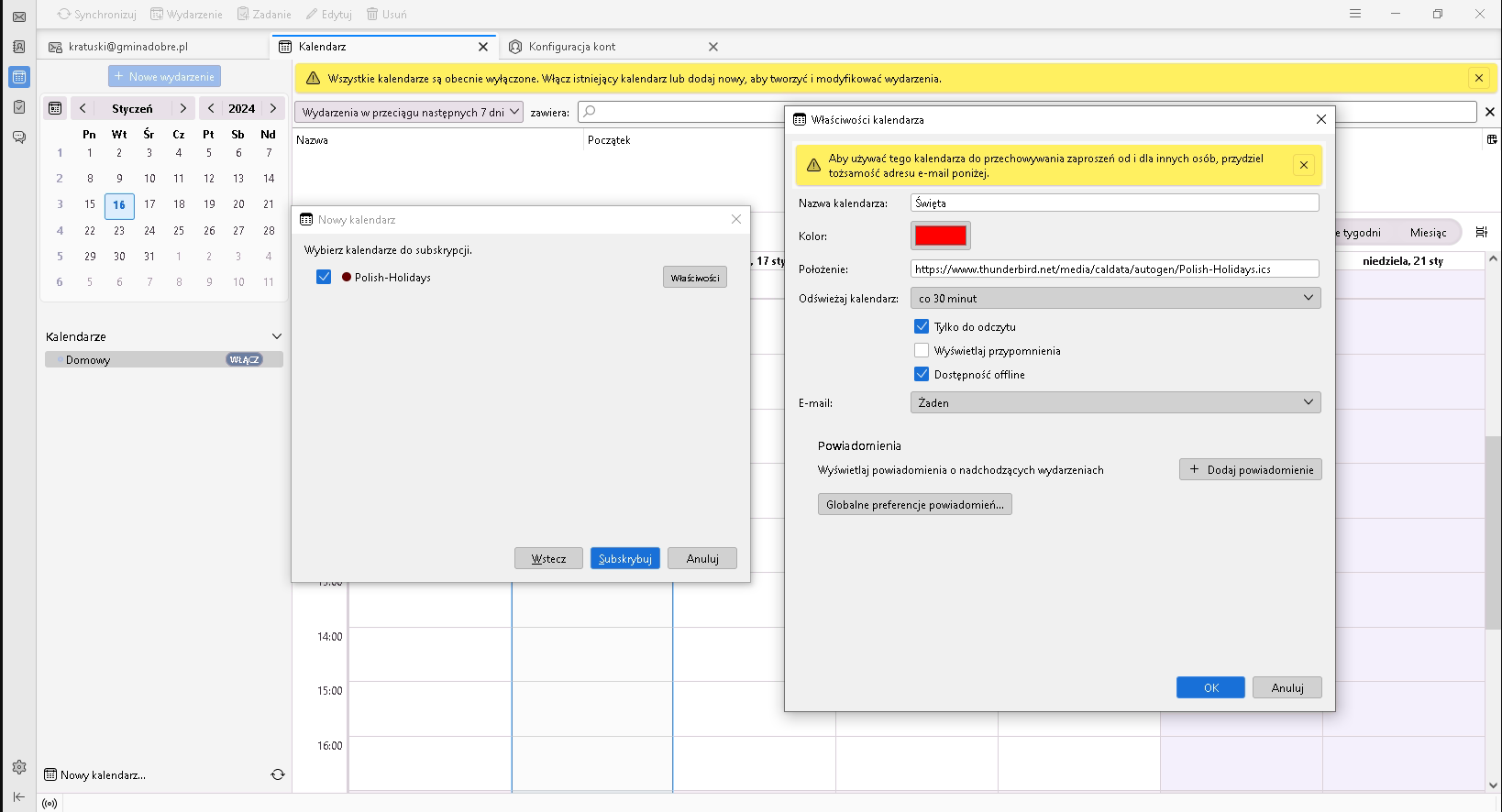Screen dimensions: 1502x812
Task: Open the Chat sidebar icon
Action: [18, 137]
